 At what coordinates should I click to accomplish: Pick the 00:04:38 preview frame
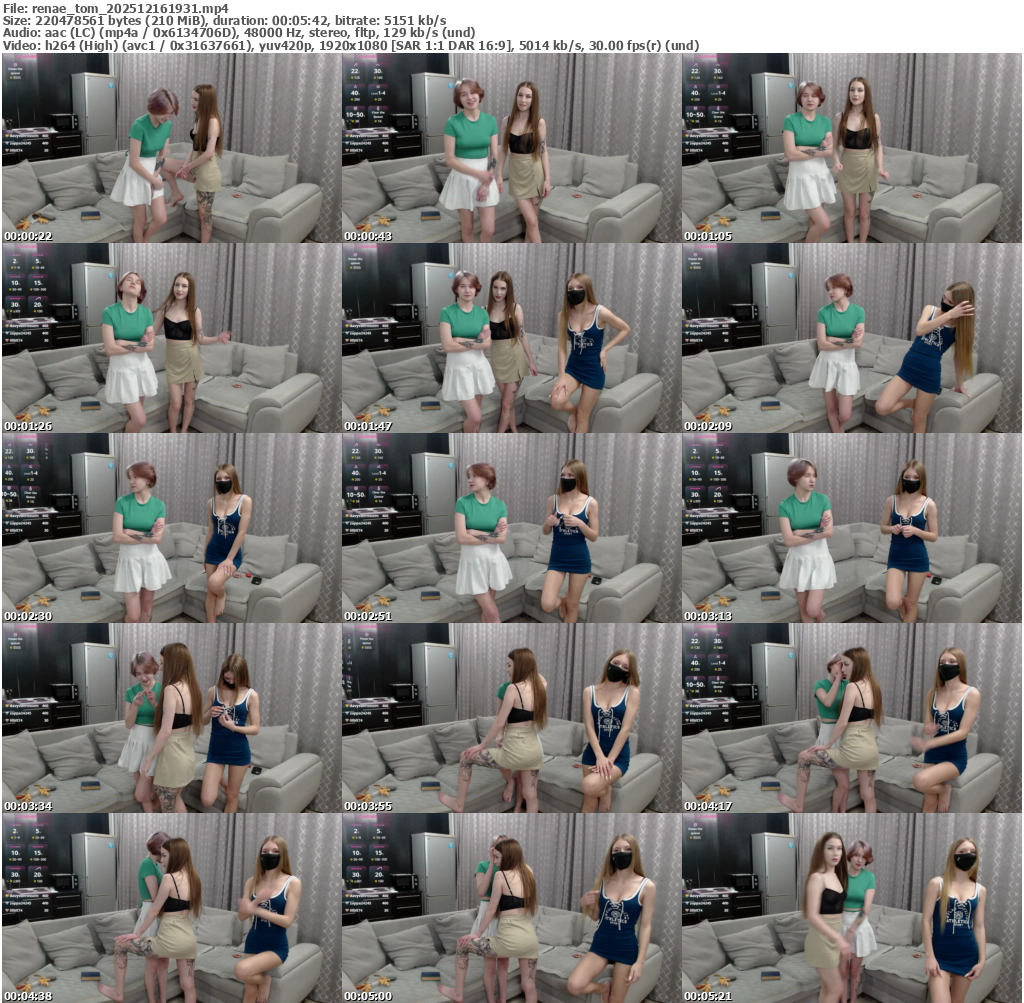(171, 908)
